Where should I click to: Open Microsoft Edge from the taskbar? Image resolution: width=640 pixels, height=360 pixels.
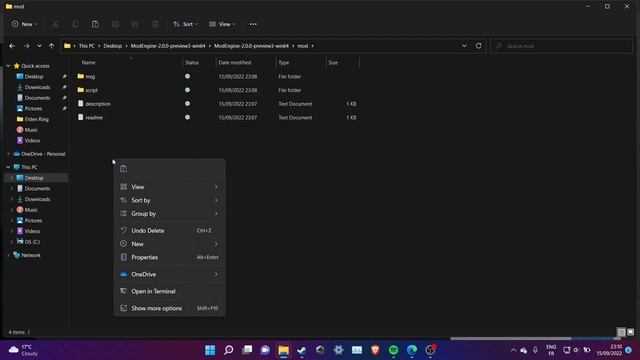pos(412,350)
